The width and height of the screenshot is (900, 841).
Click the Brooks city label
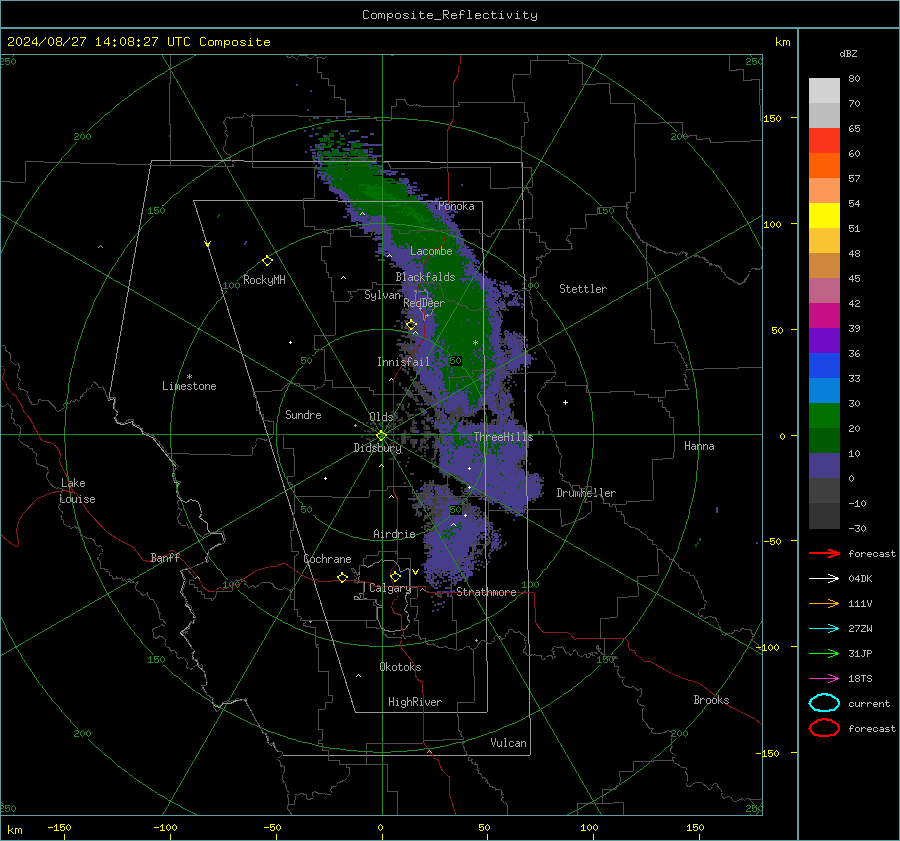point(711,700)
